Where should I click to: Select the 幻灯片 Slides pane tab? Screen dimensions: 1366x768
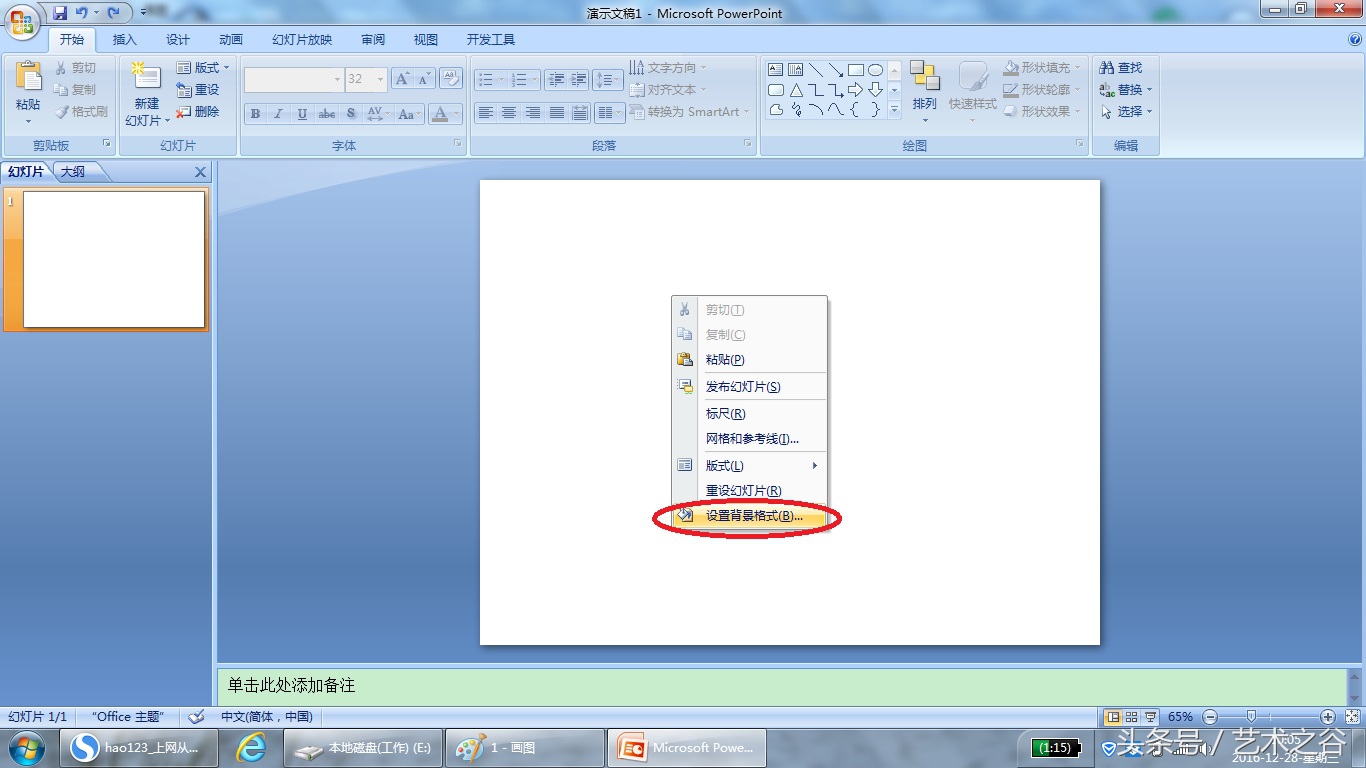tap(26, 172)
